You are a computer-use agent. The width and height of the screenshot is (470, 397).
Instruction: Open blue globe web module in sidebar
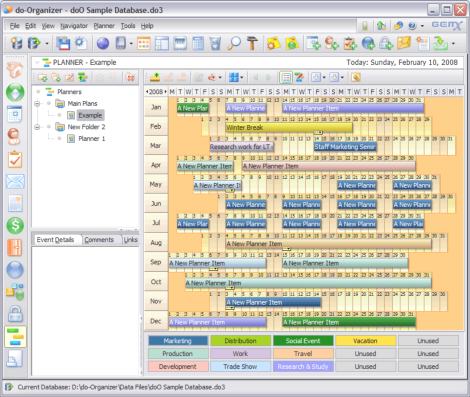pos(15,269)
